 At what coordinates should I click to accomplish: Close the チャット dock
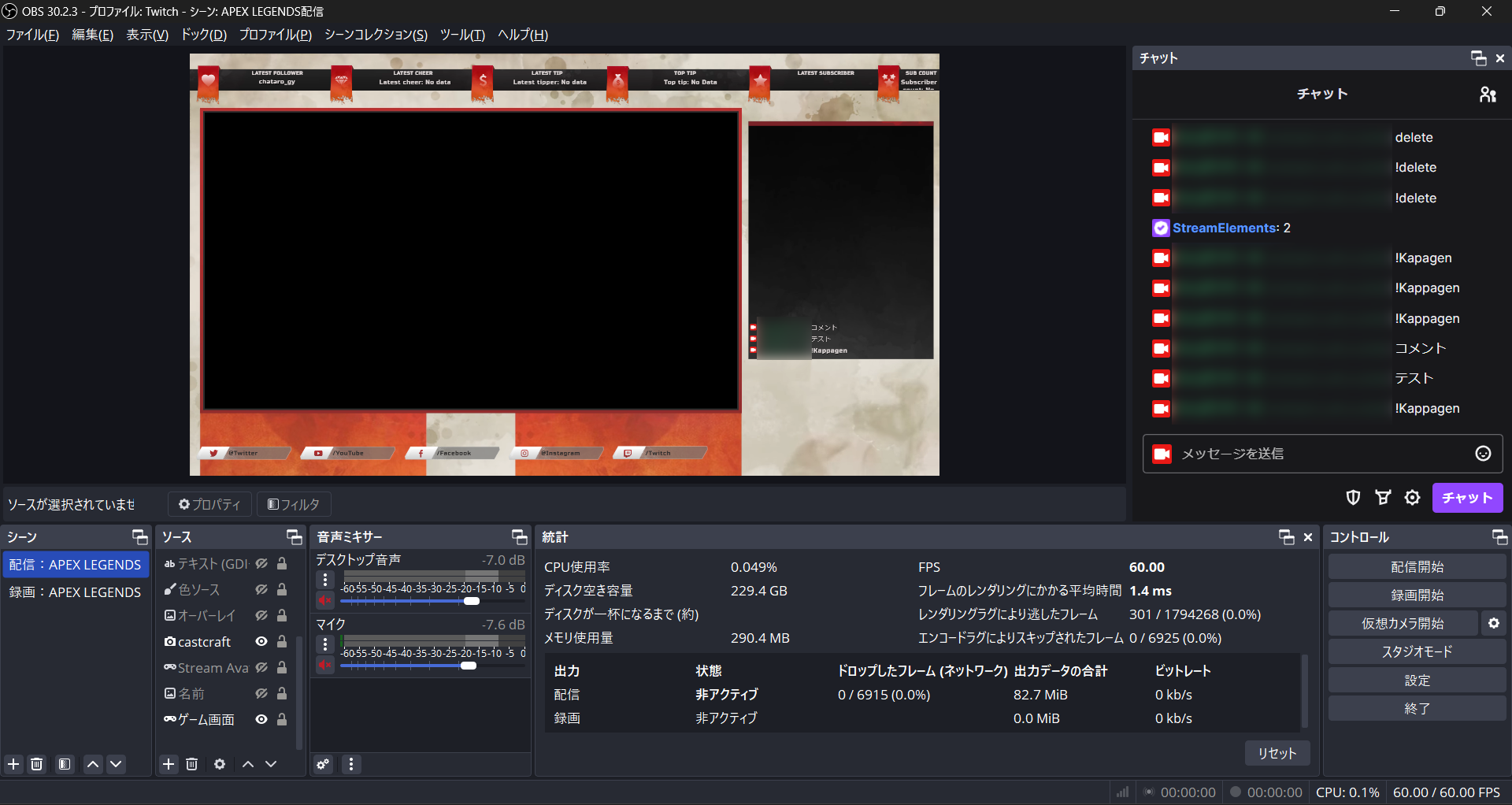point(1500,58)
